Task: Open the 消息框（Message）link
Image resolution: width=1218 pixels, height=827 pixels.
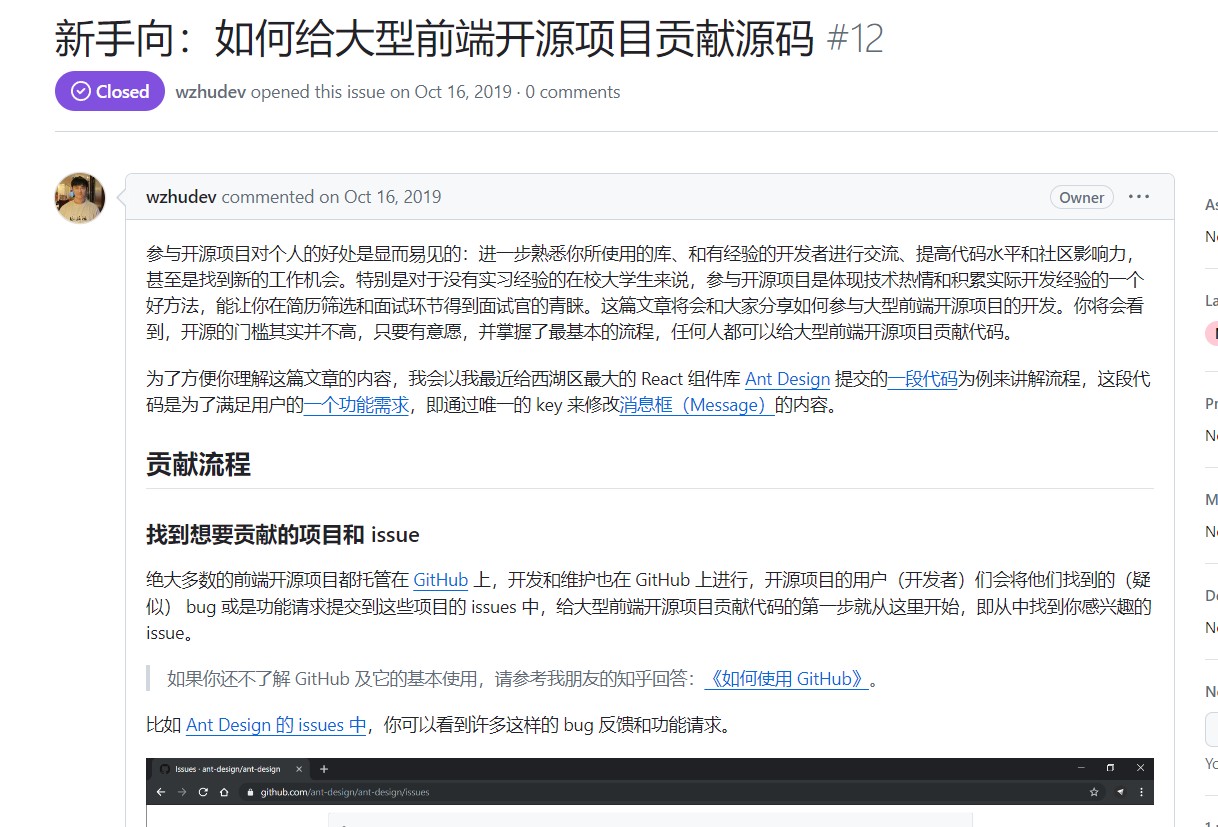Action: tap(697, 405)
